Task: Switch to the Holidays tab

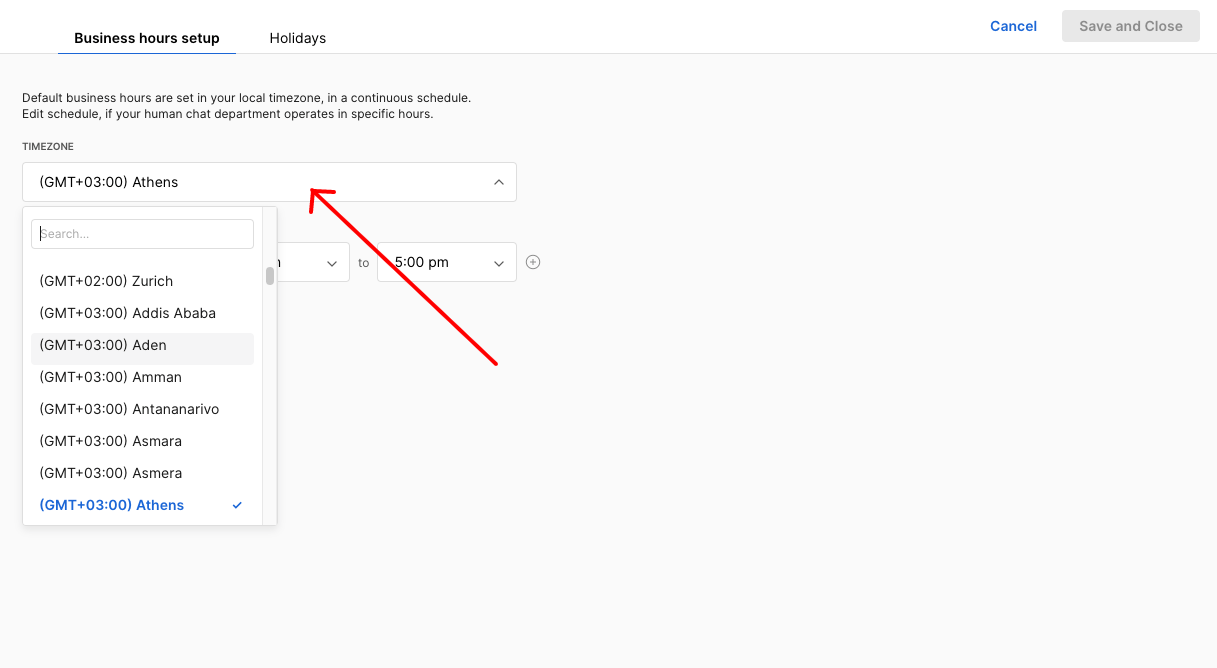Action: point(297,38)
